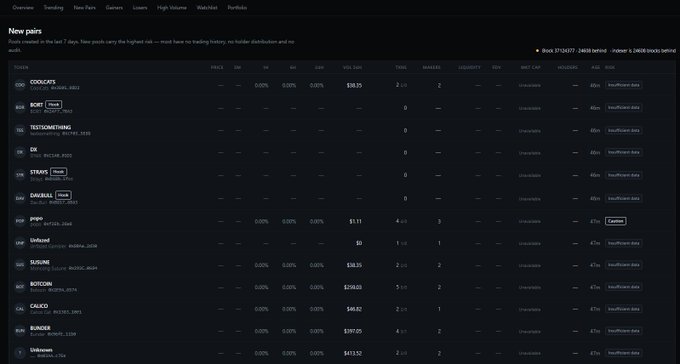Click the $413.52 volume in Unknown row
Viewport: 680px width, 364px height.
click(x=353, y=354)
